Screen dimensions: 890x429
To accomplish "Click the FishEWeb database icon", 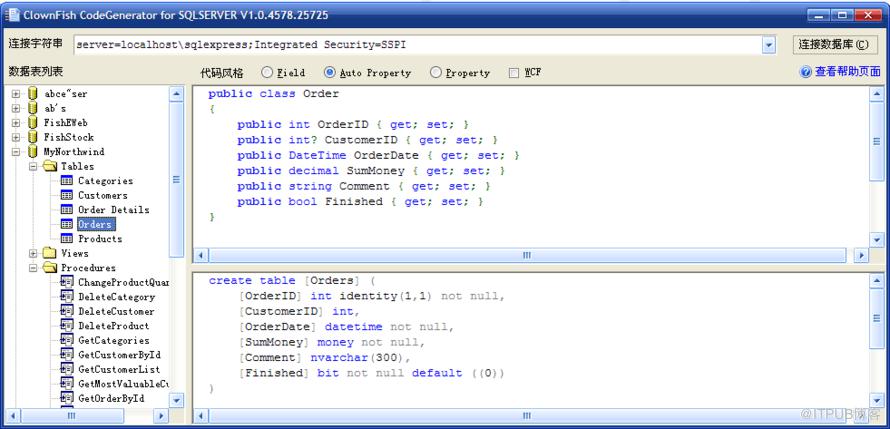I will [x=33, y=123].
